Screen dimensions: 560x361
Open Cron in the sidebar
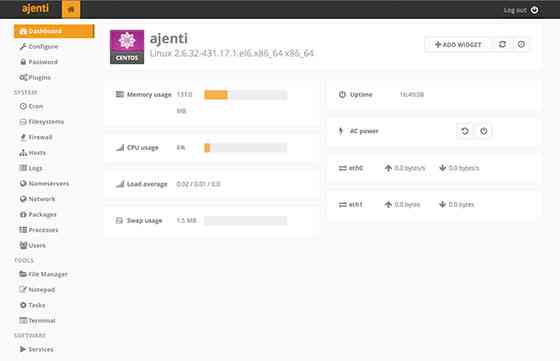(x=31, y=106)
